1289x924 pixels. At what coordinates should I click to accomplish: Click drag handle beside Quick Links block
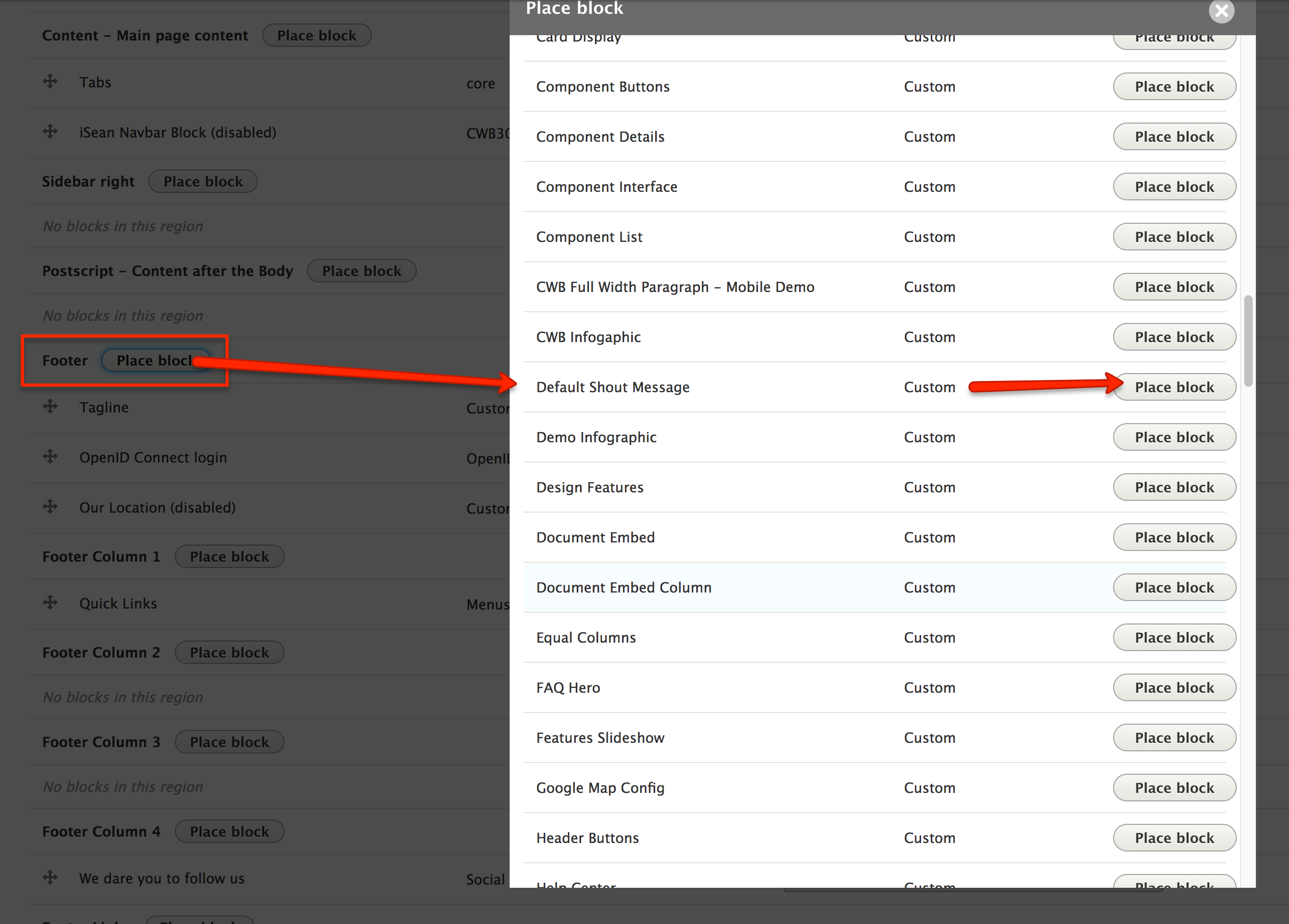pyautogui.click(x=50, y=602)
